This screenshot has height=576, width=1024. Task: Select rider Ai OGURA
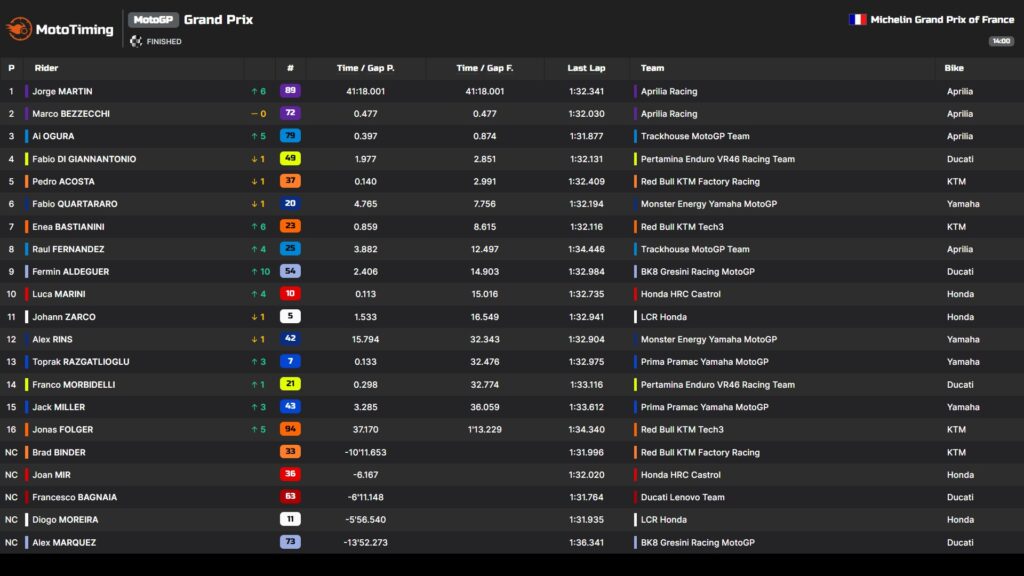coord(53,136)
